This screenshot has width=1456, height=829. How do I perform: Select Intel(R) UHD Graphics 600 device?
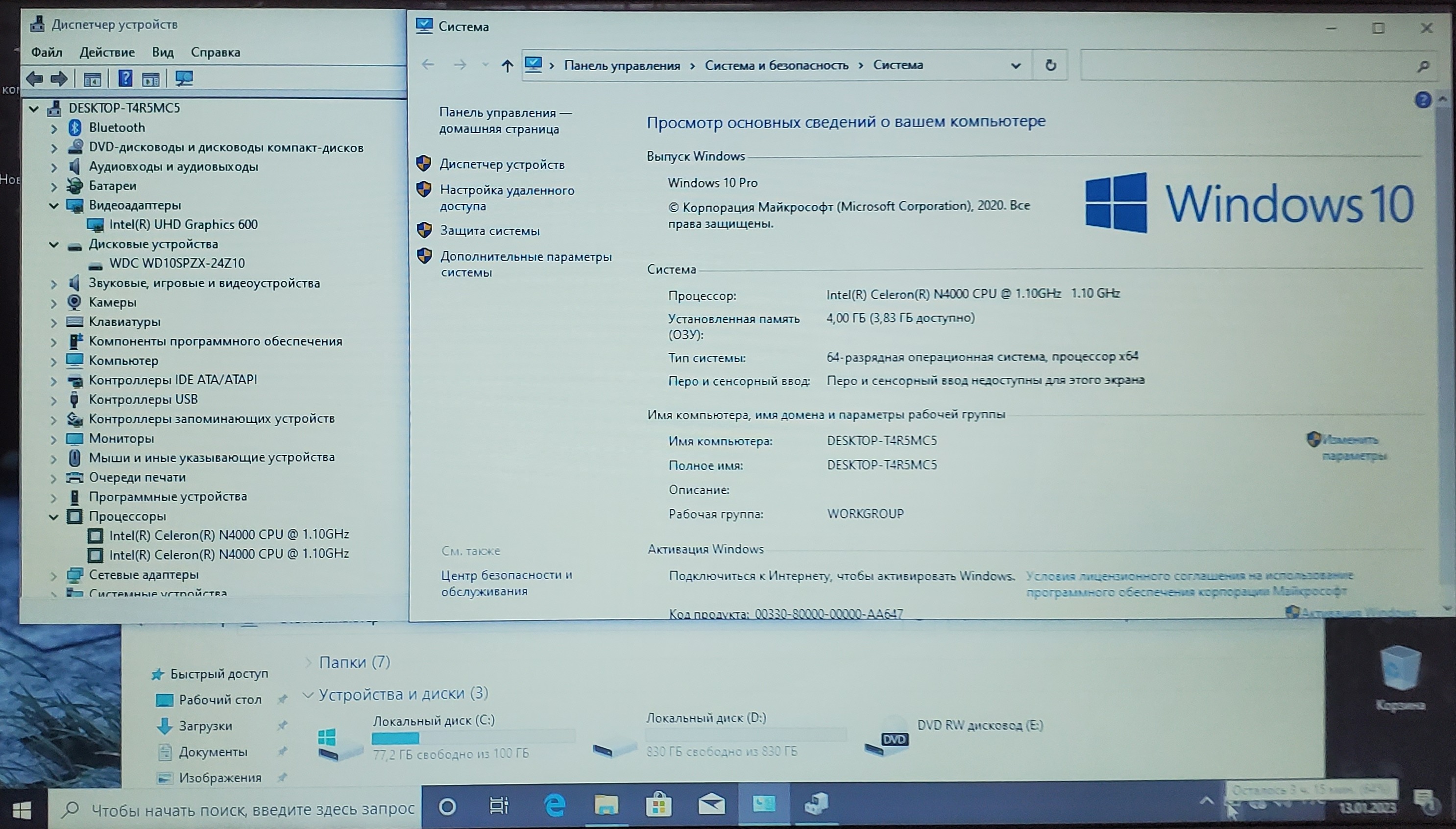pyautogui.click(x=183, y=225)
